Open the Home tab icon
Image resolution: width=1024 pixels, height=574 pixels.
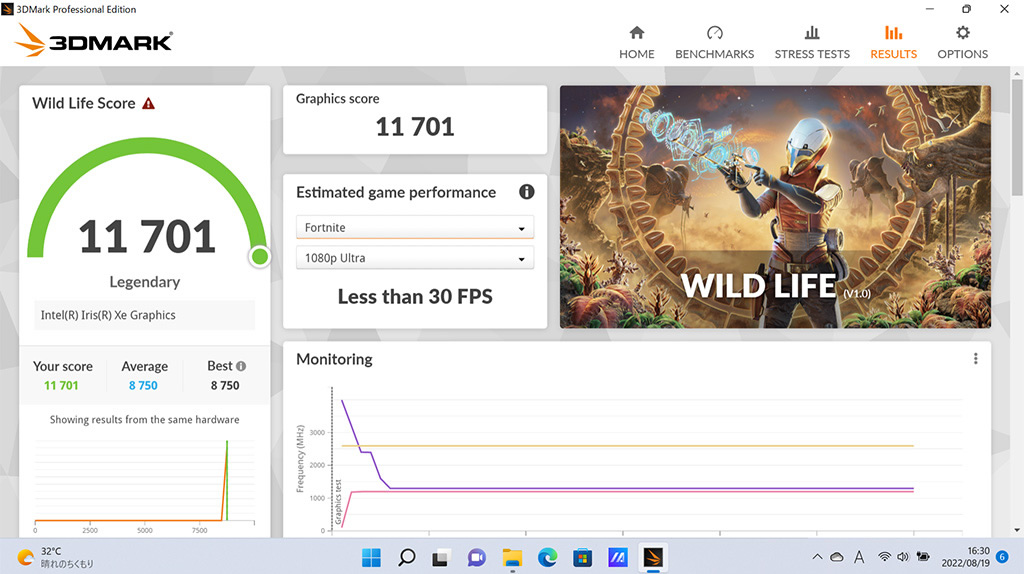tap(637, 33)
